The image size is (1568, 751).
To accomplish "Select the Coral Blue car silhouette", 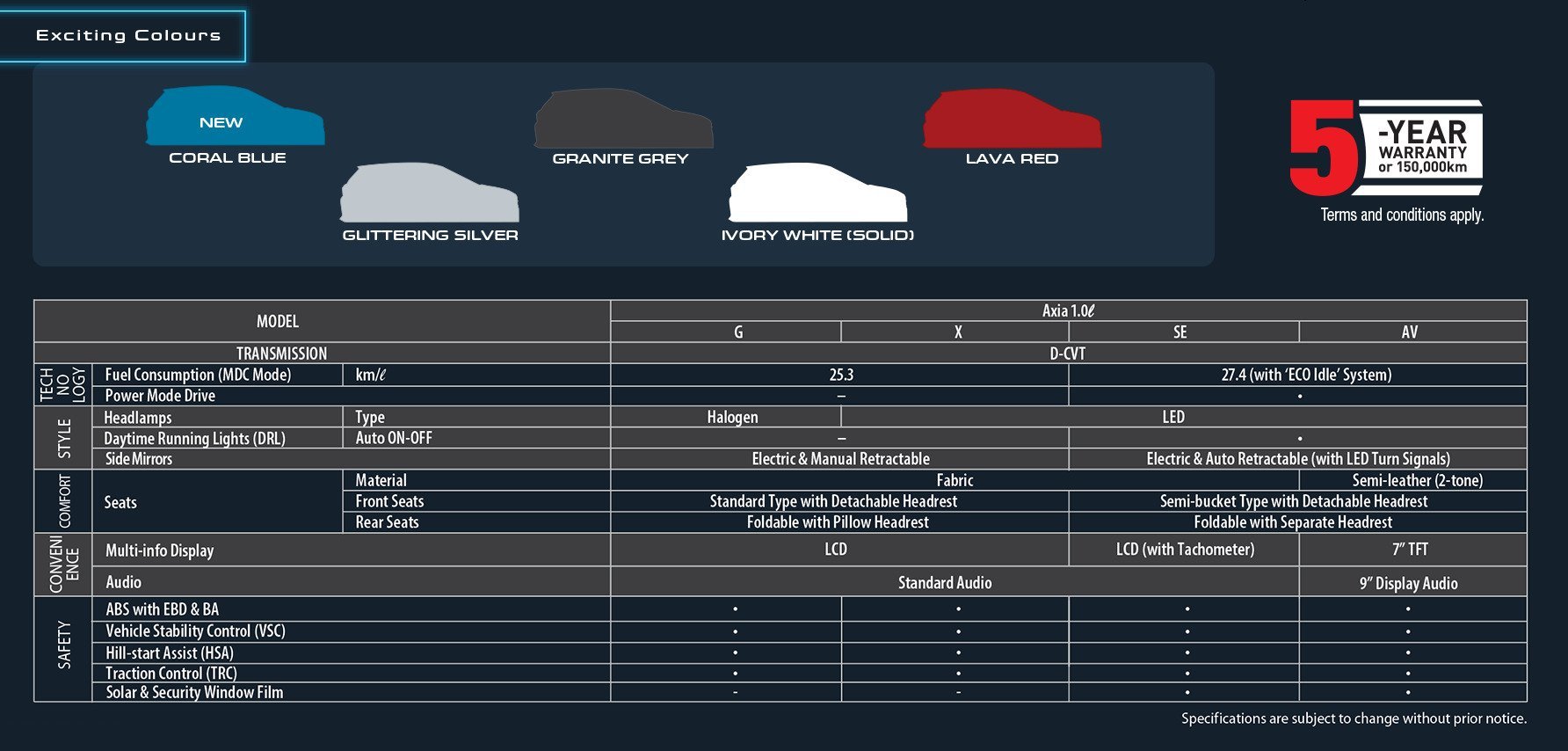I will point(235,117).
